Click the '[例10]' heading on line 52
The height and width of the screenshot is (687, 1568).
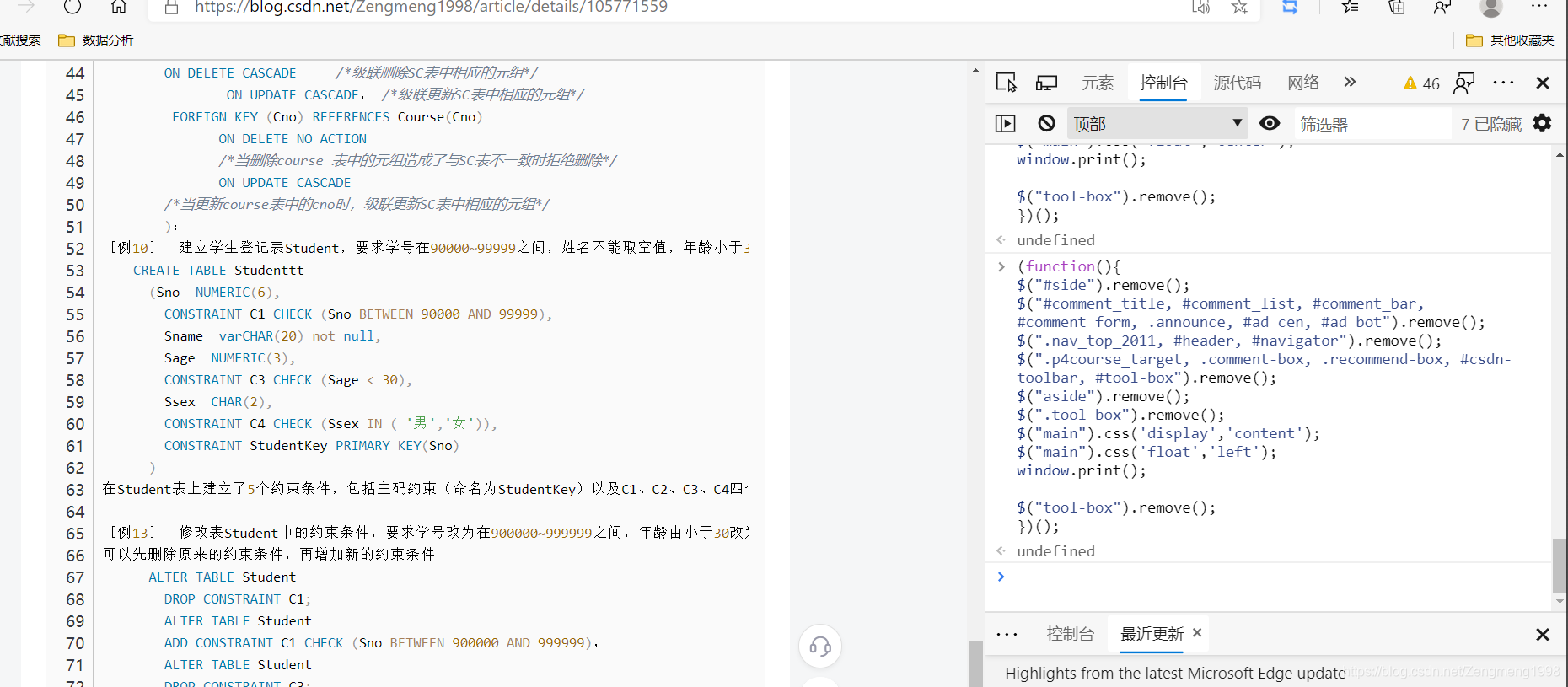pyautogui.click(x=133, y=248)
